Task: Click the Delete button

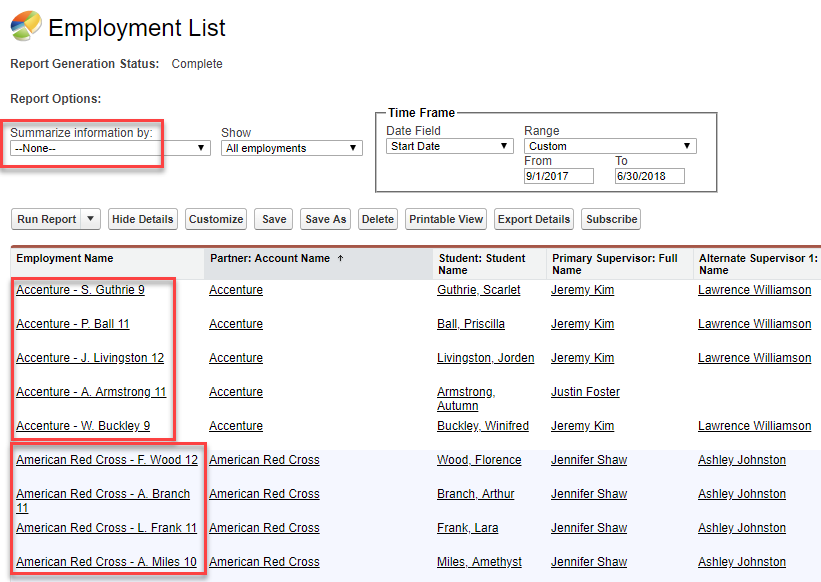Action: click(x=378, y=219)
